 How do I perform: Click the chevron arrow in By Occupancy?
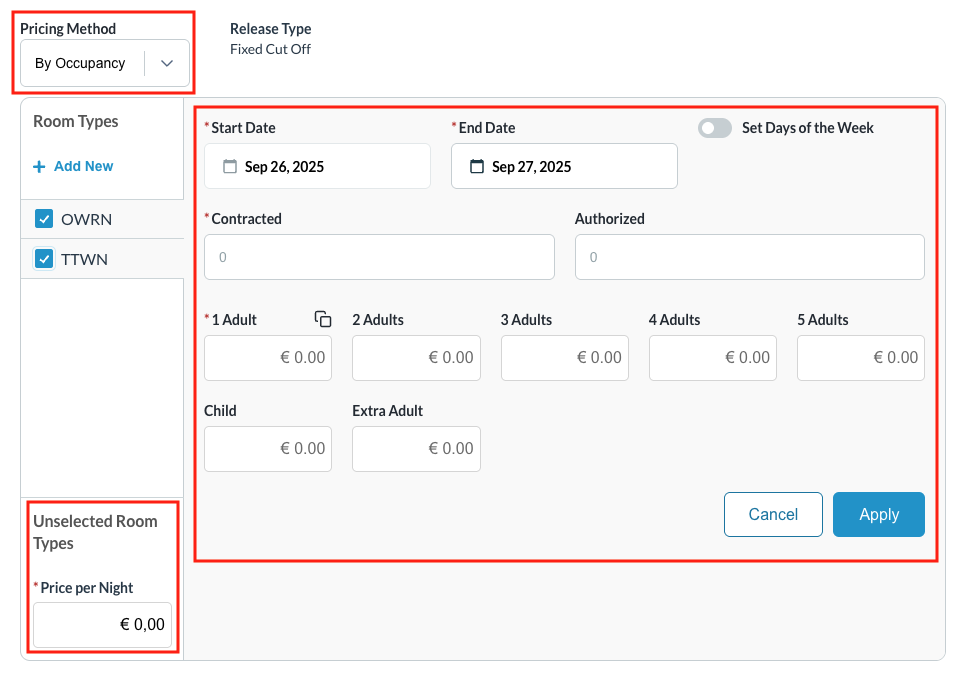[167, 64]
